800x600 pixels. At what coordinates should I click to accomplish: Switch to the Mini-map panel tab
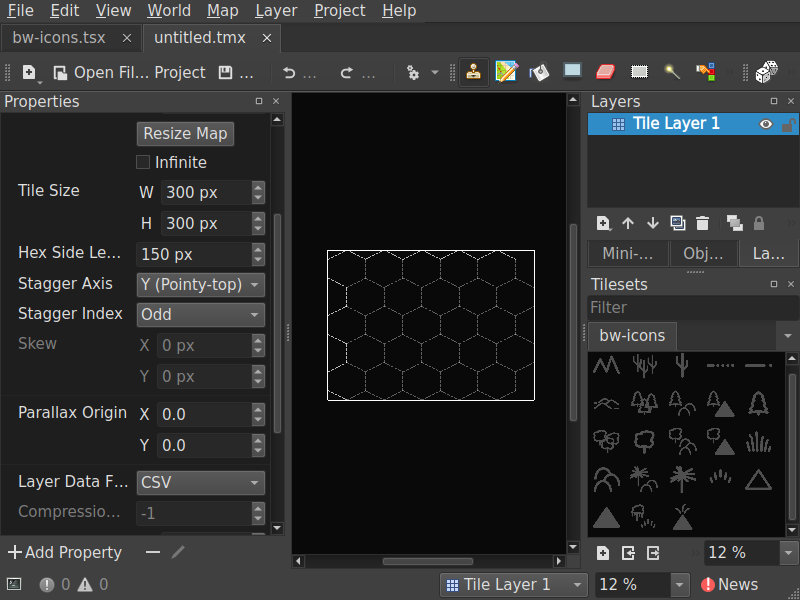click(628, 254)
